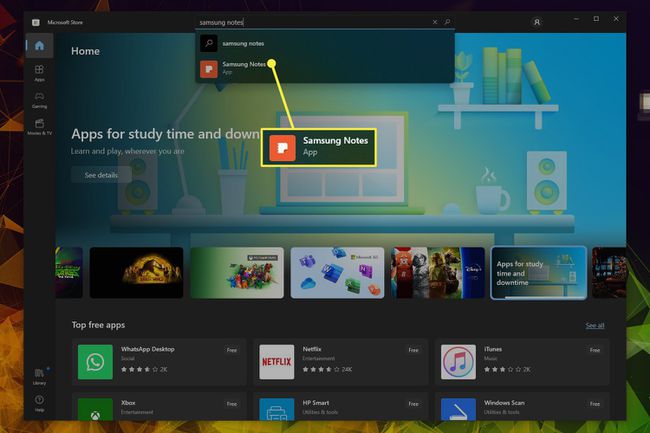Screen dimensions: 650x433
Task: Open the colorful characters game thumbnail
Action: (x=237, y=273)
